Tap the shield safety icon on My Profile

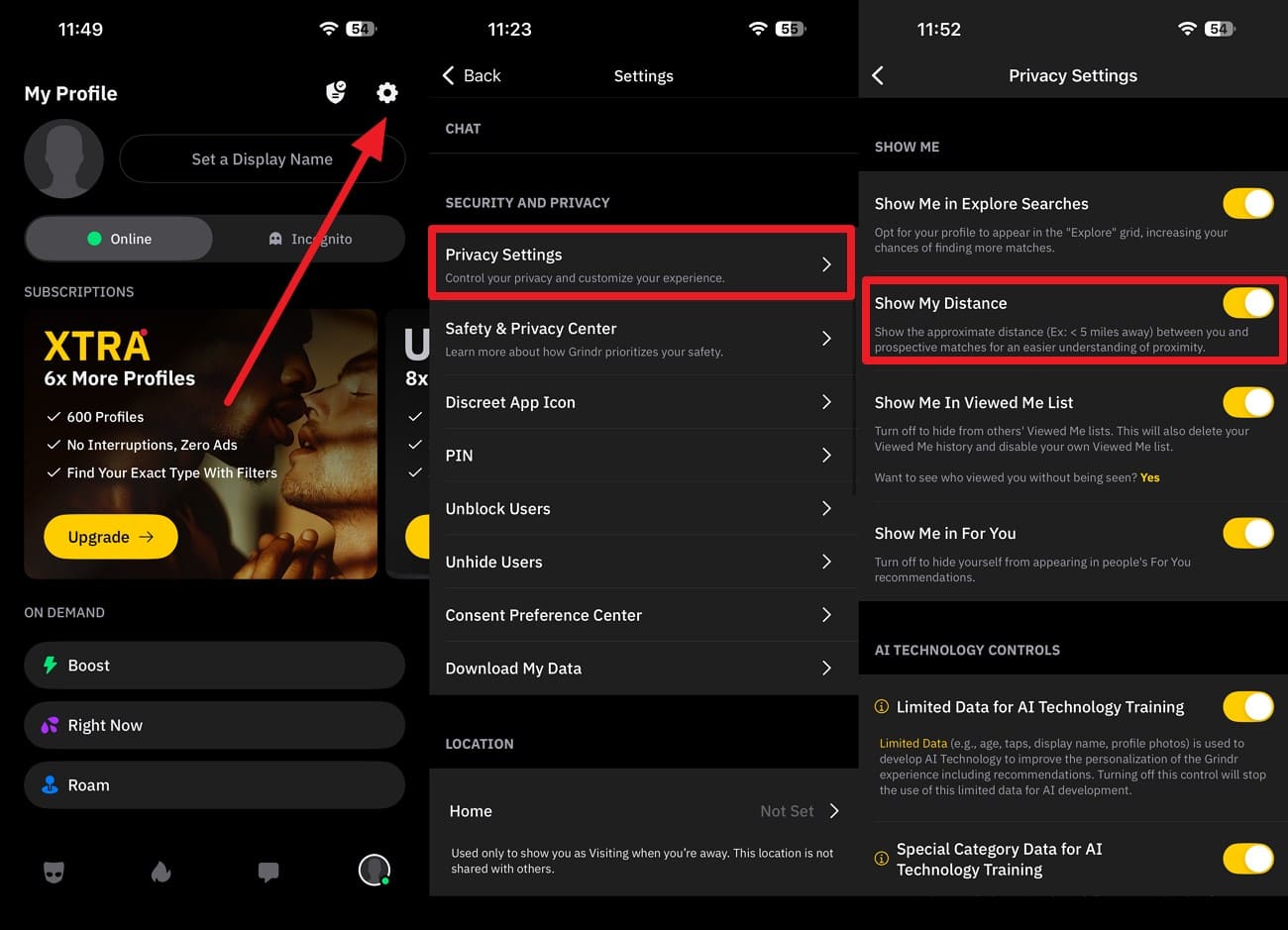pyautogui.click(x=336, y=93)
